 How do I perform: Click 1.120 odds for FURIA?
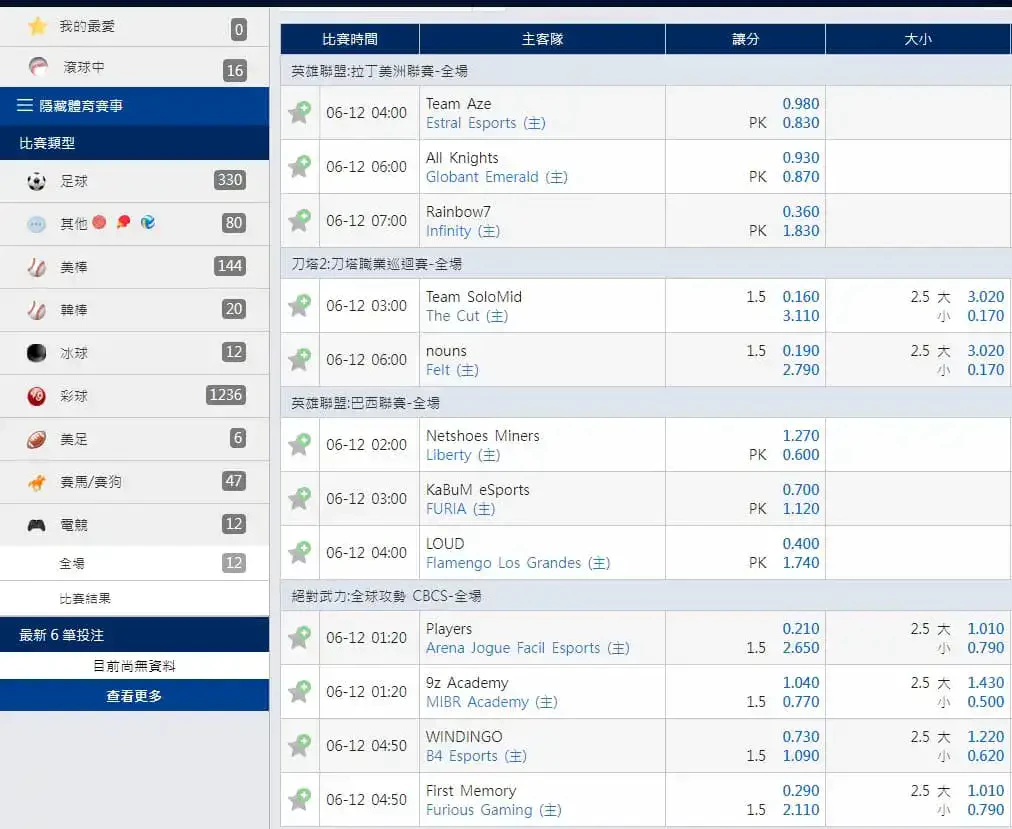coord(800,509)
